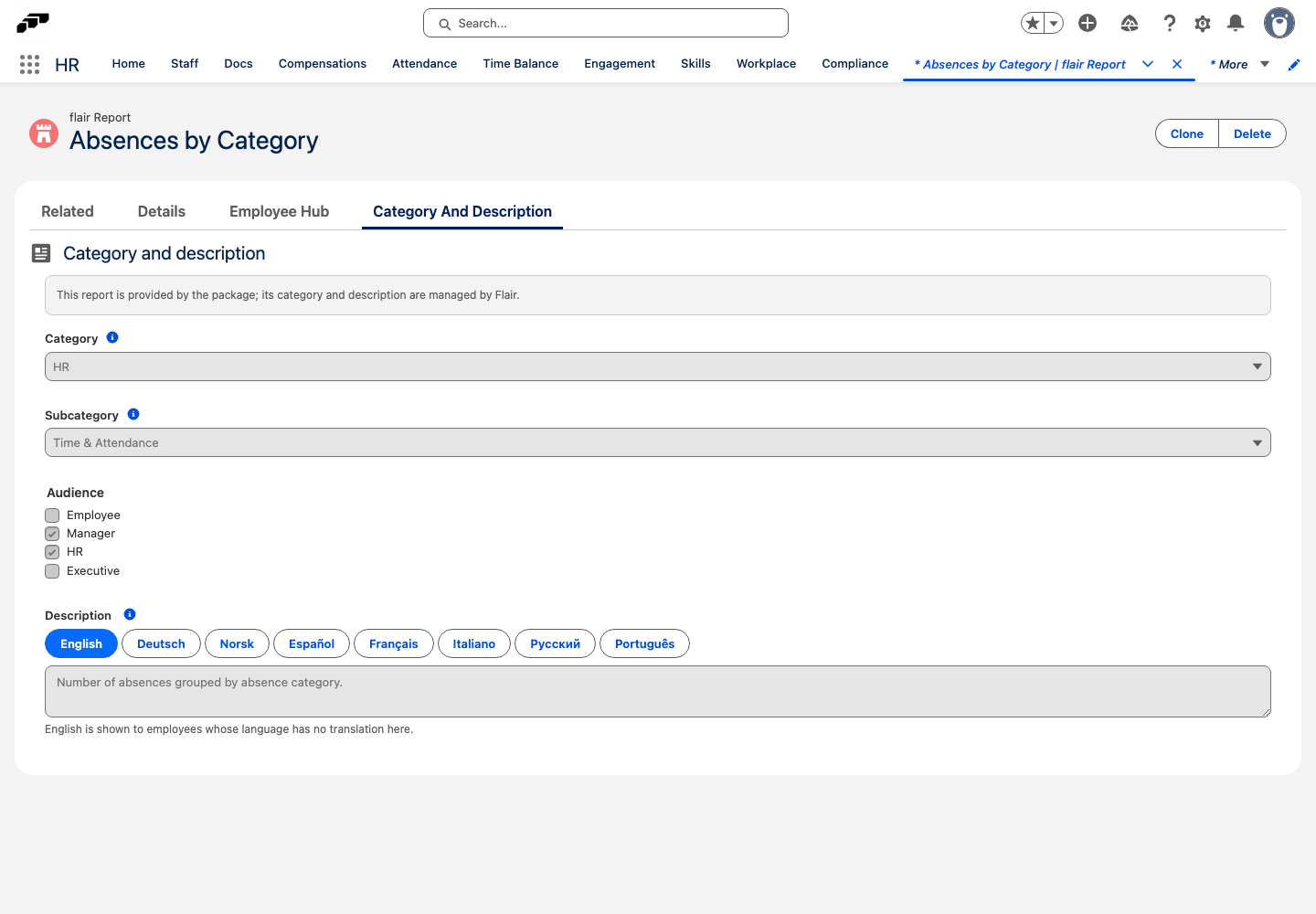1316x914 pixels.
Task: Open the Setup gear icon
Action: (1203, 23)
